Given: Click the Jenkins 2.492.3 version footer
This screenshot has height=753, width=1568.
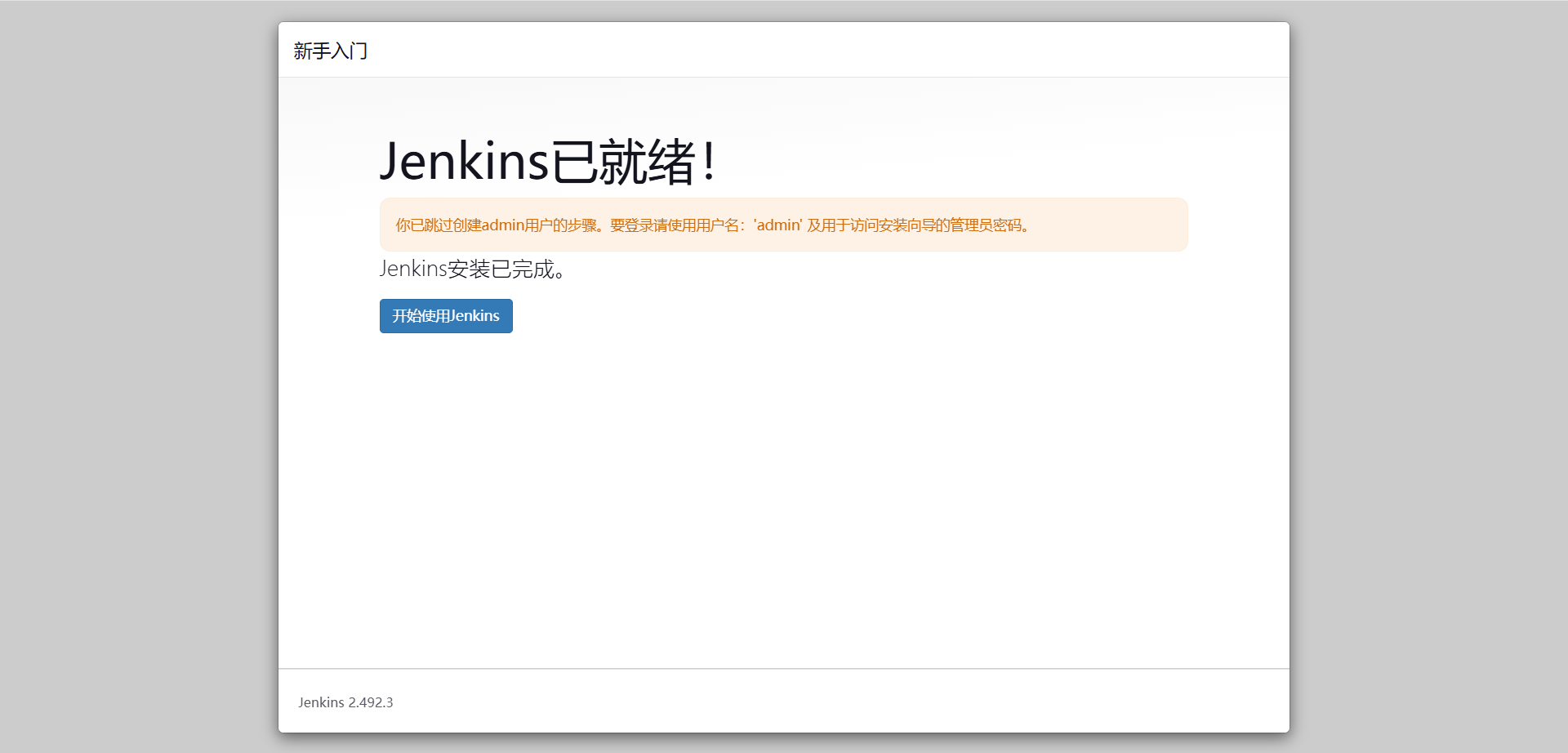Looking at the screenshot, I should pyautogui.click(x=345, y=702).
